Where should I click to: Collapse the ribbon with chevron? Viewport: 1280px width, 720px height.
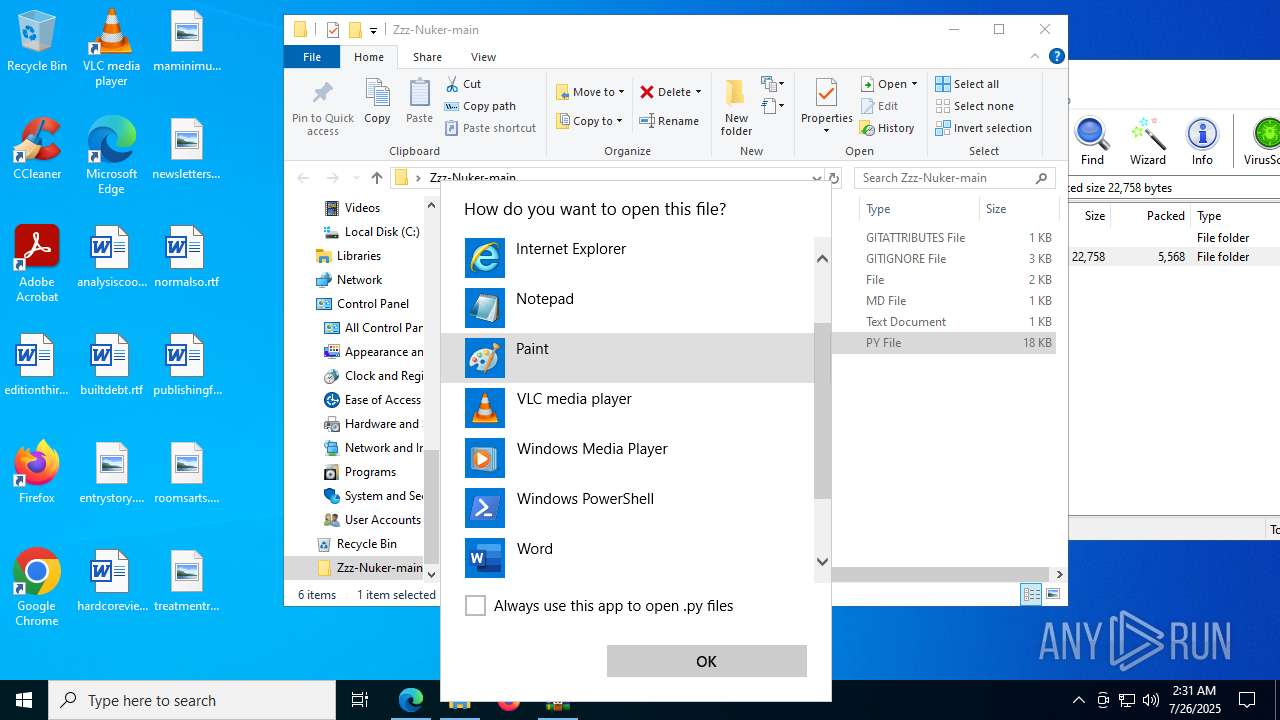[1035, 57]
